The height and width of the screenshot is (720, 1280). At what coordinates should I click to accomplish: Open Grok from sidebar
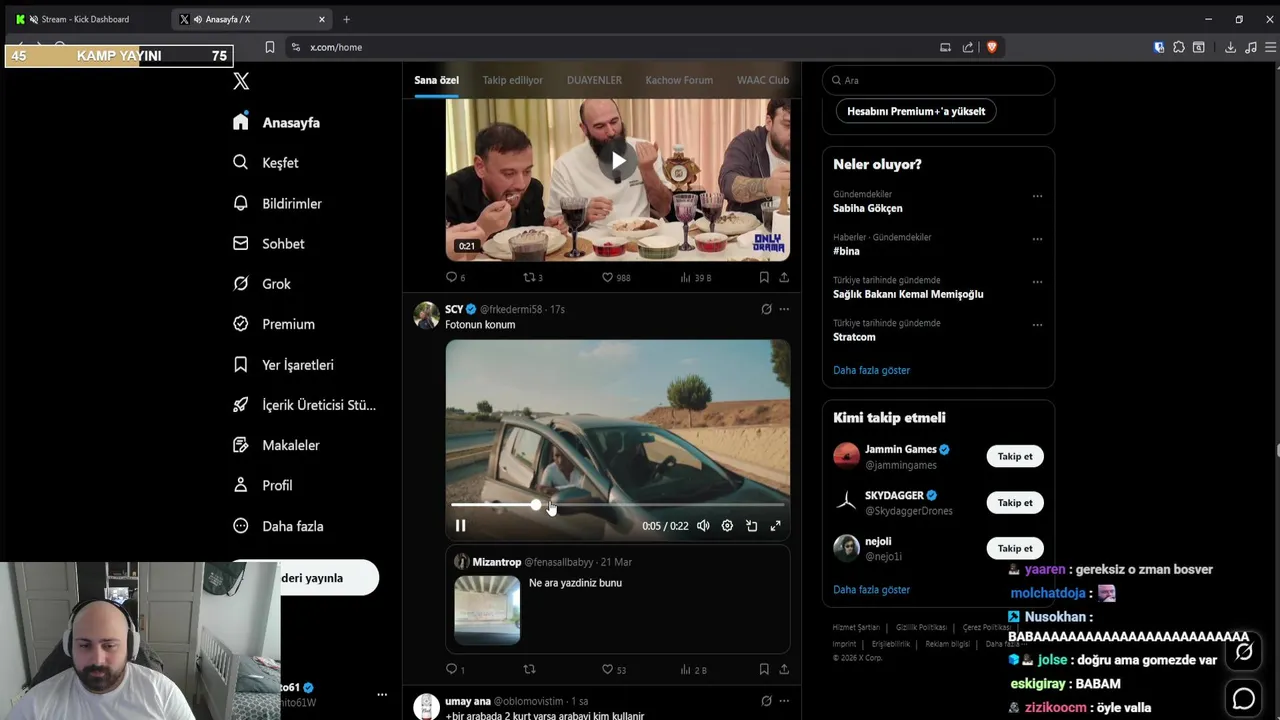coord(261,284)
